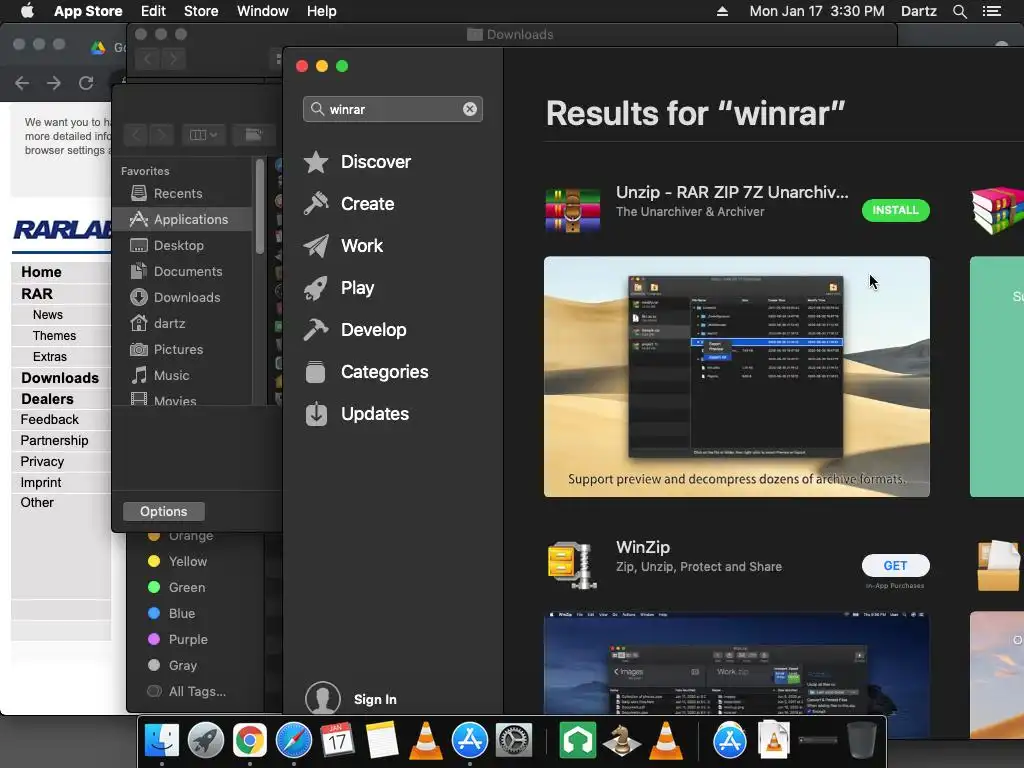
Task: Select the Gray tag in Finder sidebar
Action: tap(172, 665)
